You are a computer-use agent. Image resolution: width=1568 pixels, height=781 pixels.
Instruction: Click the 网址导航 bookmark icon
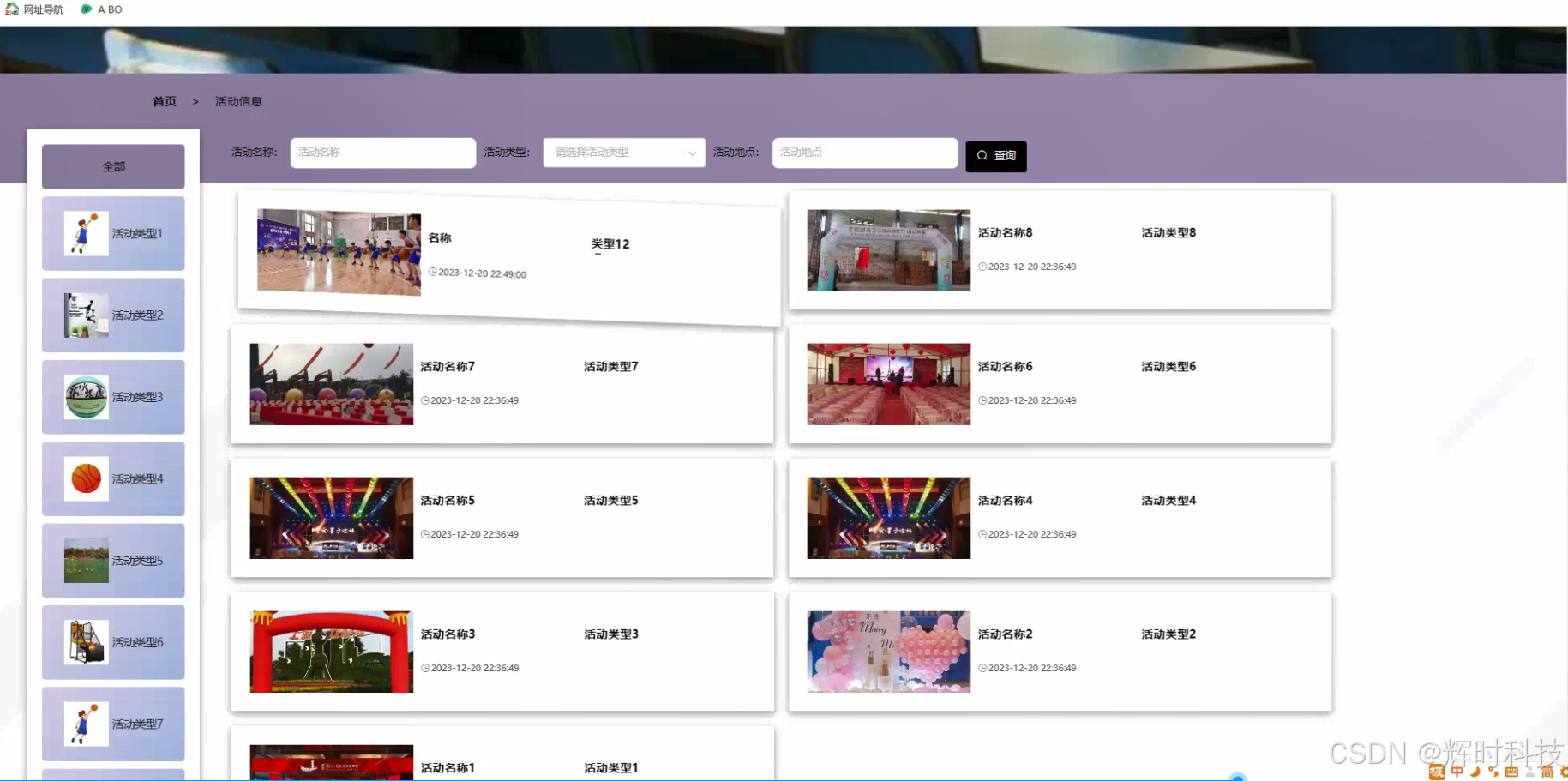click(x=12, y=9)
